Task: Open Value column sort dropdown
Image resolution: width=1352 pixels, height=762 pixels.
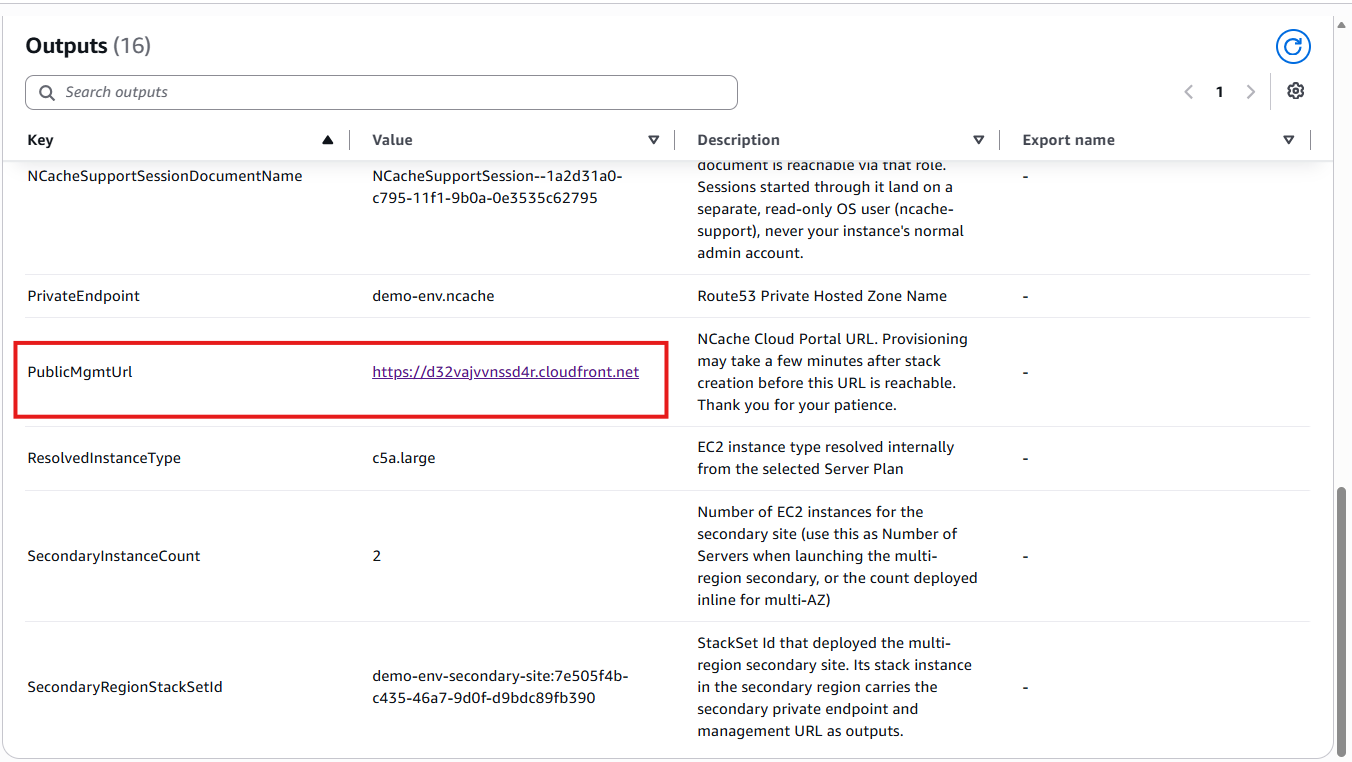Action: pos(654,140)
